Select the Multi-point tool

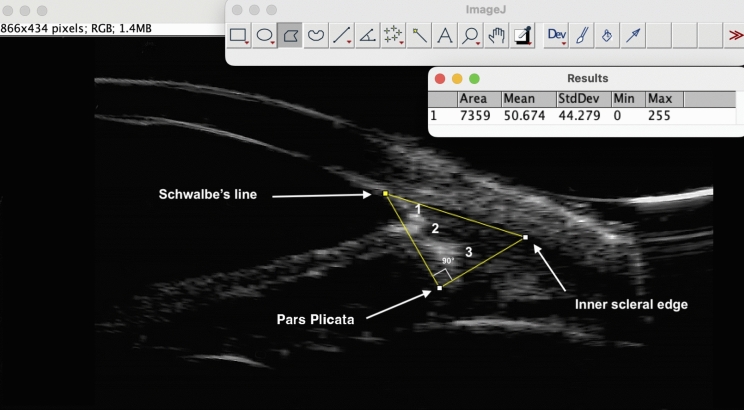(393, 36)
